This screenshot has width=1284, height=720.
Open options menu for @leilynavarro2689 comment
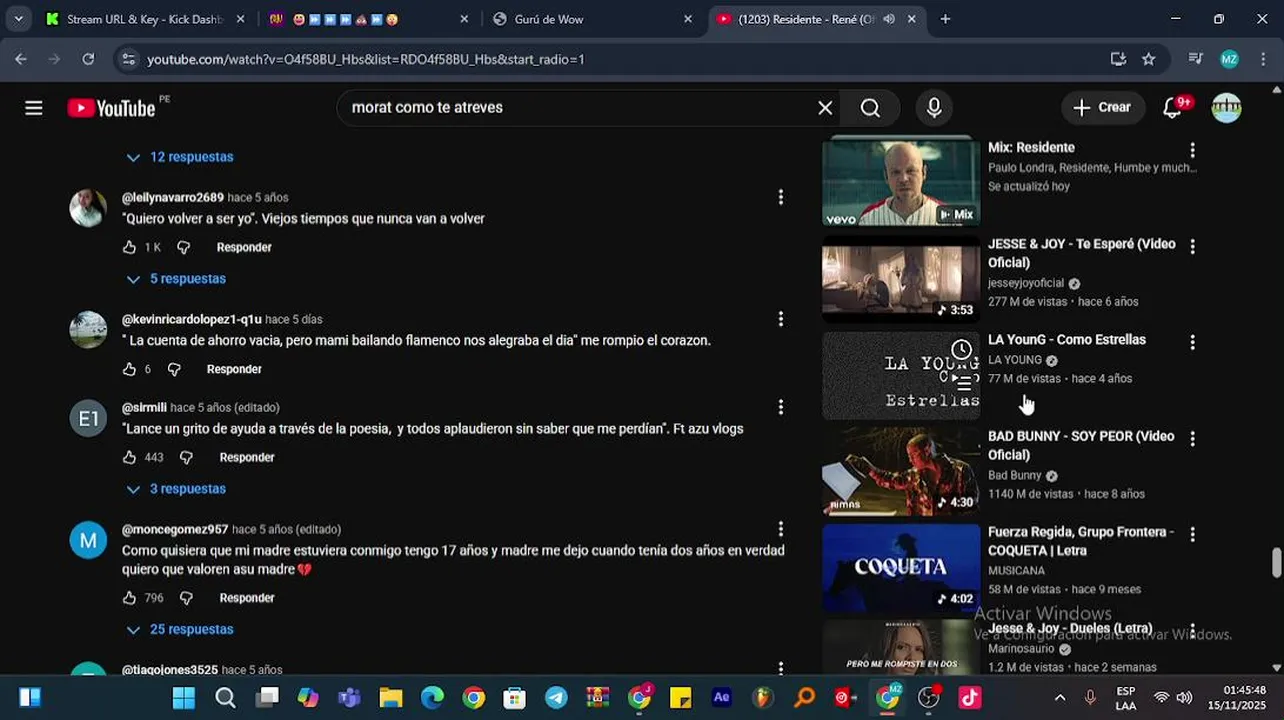781,198
